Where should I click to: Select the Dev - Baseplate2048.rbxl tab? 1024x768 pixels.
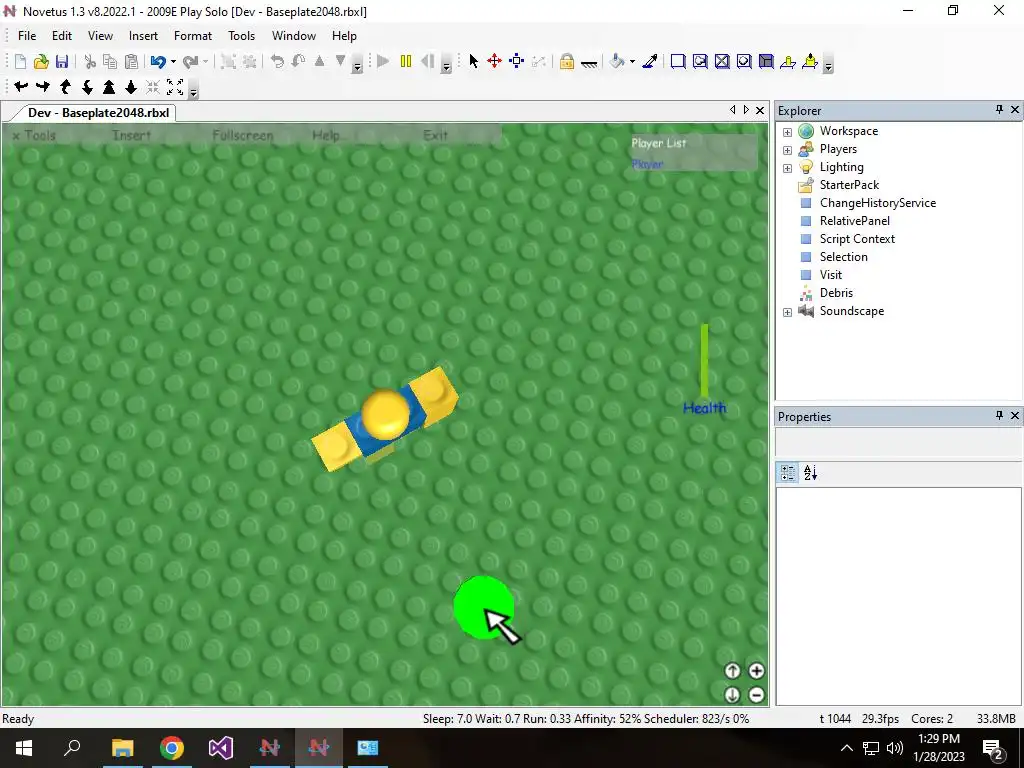point(98,112)
